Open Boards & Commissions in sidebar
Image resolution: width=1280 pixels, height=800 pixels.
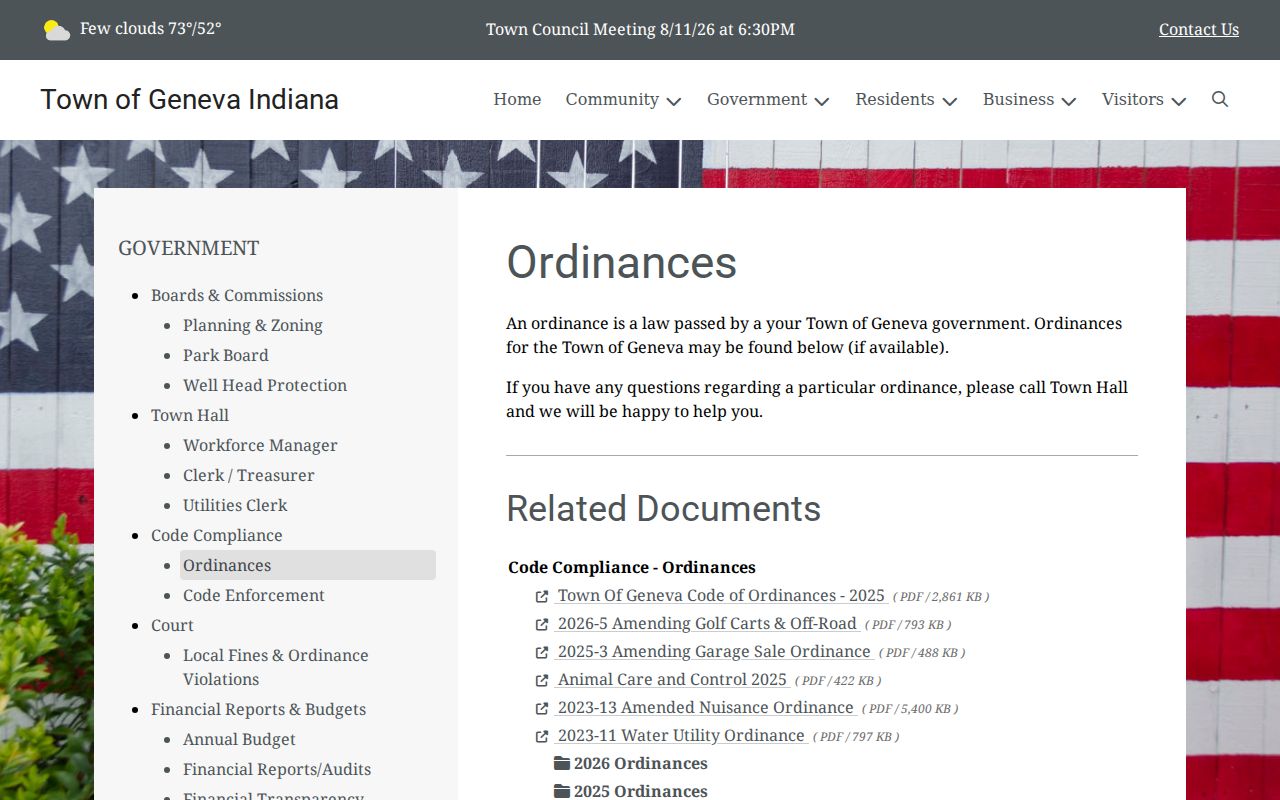tap(237, 295)
